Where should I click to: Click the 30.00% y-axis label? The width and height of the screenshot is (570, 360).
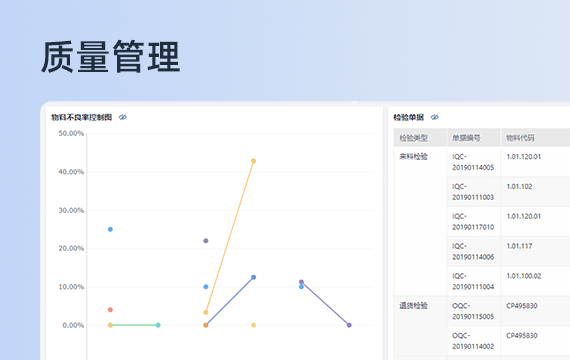pos(71,211)
